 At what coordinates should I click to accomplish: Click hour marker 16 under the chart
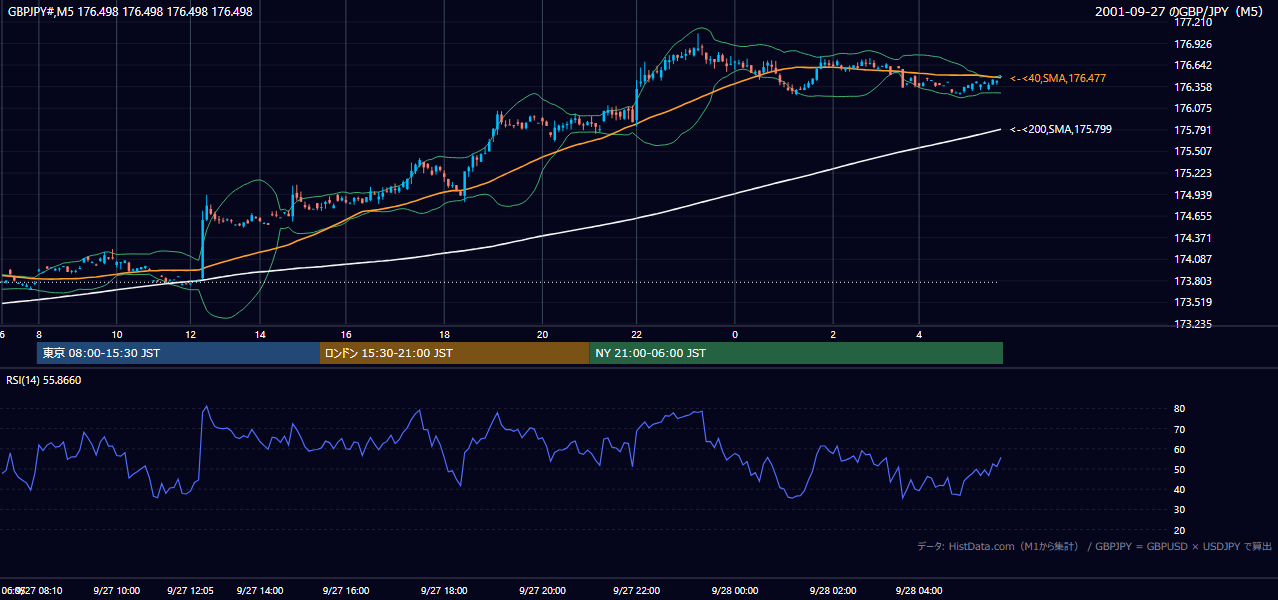coord(346,335)
